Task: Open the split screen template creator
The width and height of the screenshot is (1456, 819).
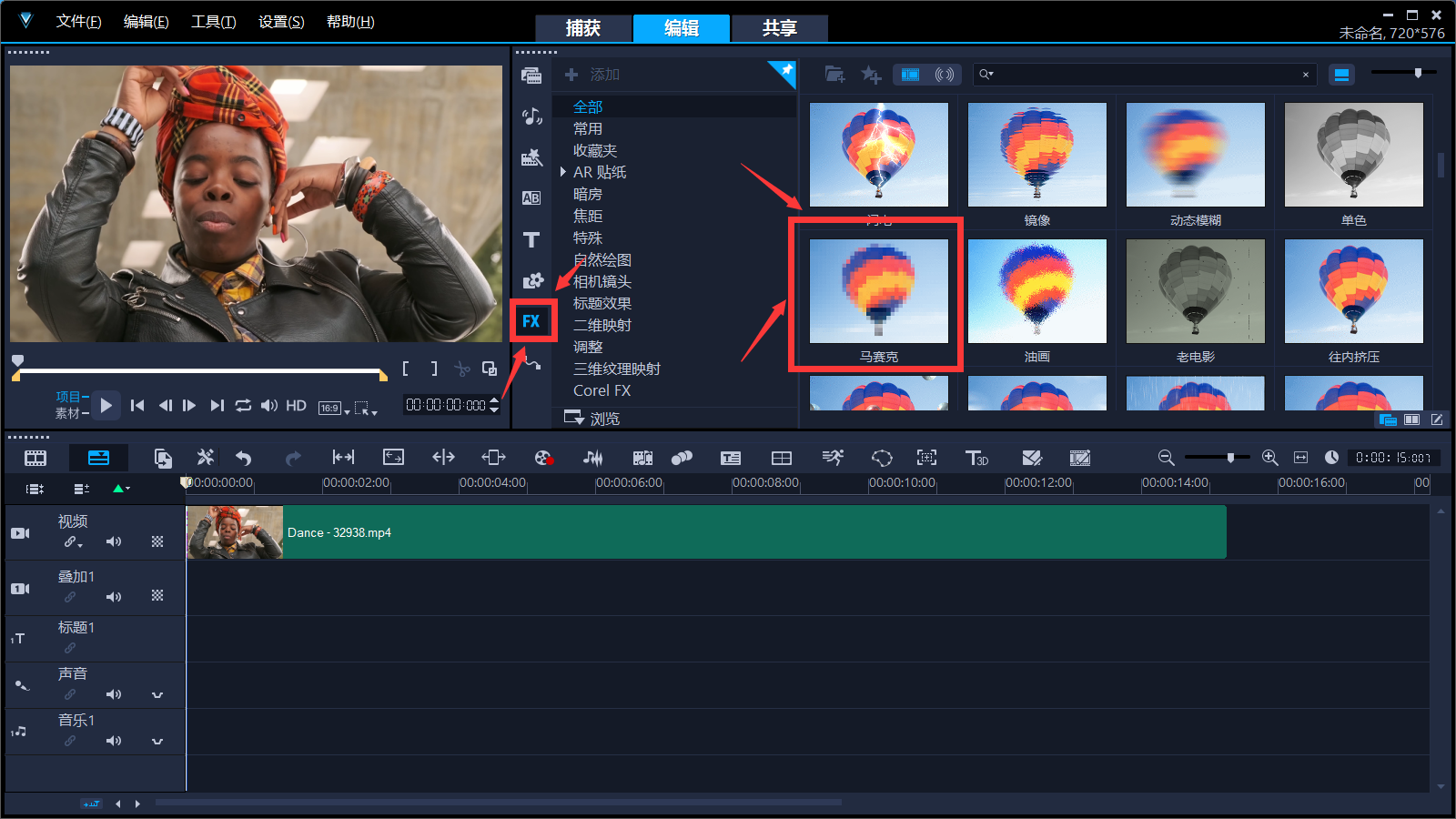Action: [x=782, y=458]
